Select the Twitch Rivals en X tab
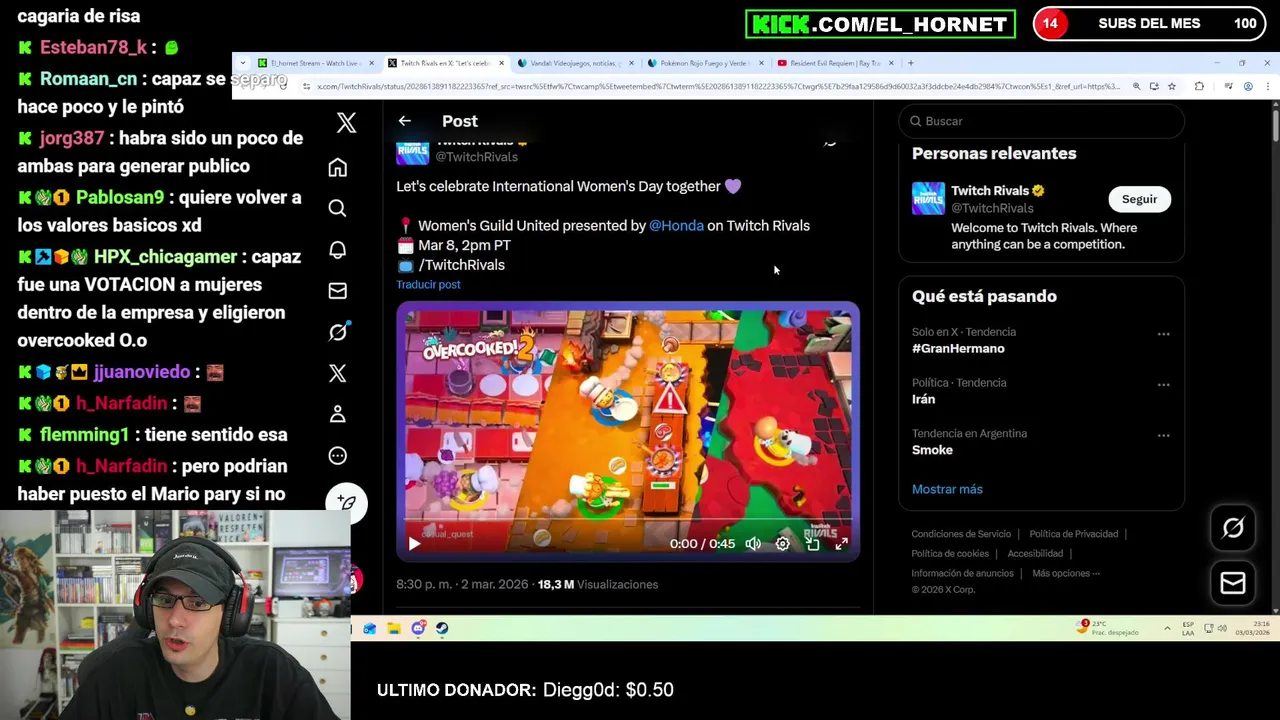Viewport: 1280px width, 720px height. pyautogui.click(x=445, y=63)
